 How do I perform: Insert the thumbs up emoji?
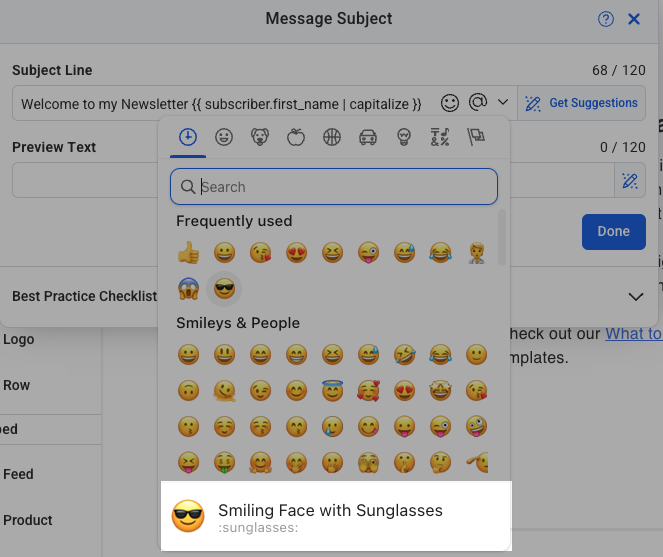[x=187, y=253]
